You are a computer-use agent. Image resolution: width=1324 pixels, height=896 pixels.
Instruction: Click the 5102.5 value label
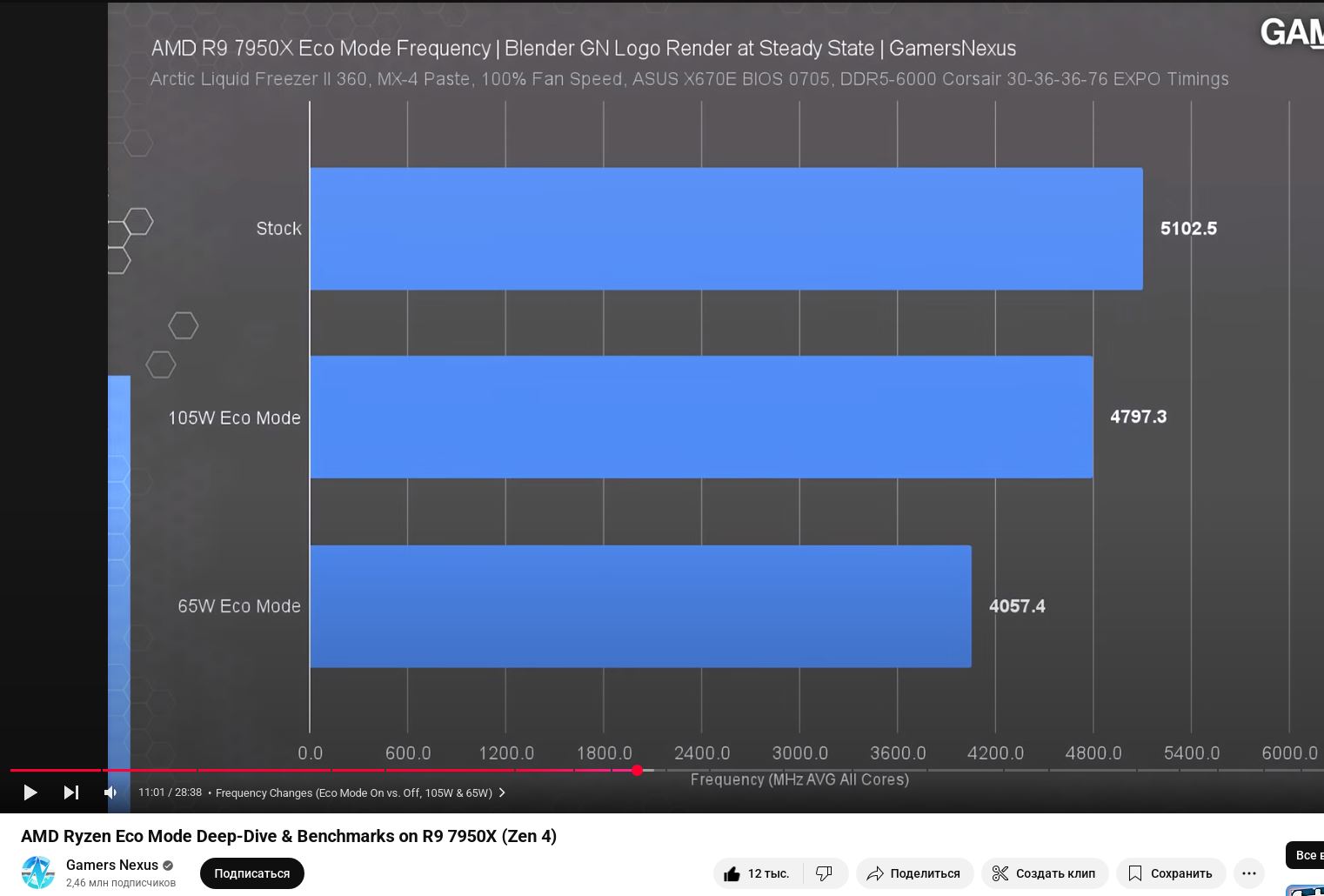click(x=1188, y=229)
